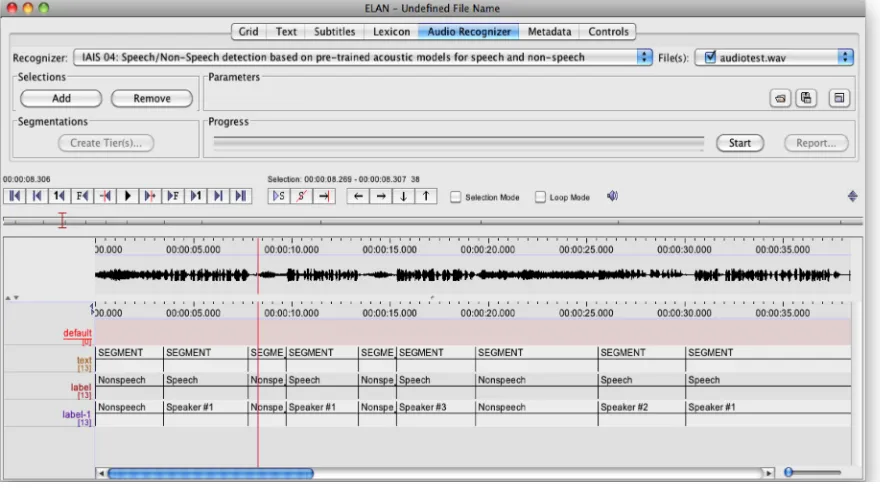880x488 pixels.
Task: Move crosshair to selection boundary
Action: click(324, 196)
